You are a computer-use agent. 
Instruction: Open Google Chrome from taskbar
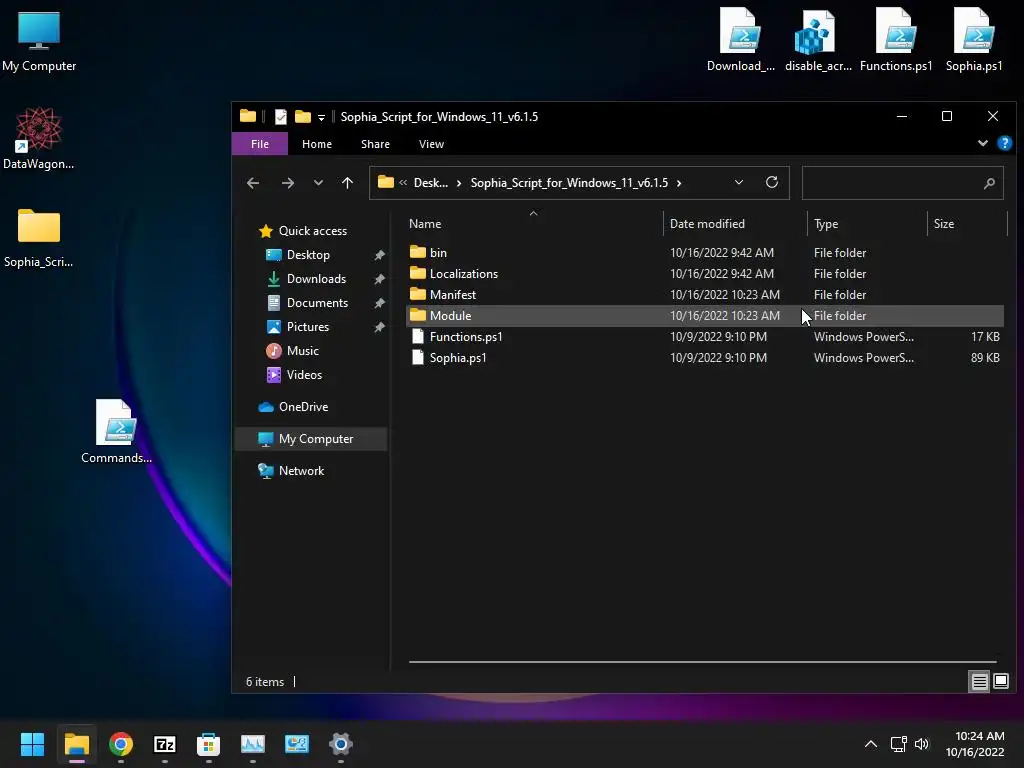[x=121, y=744]
